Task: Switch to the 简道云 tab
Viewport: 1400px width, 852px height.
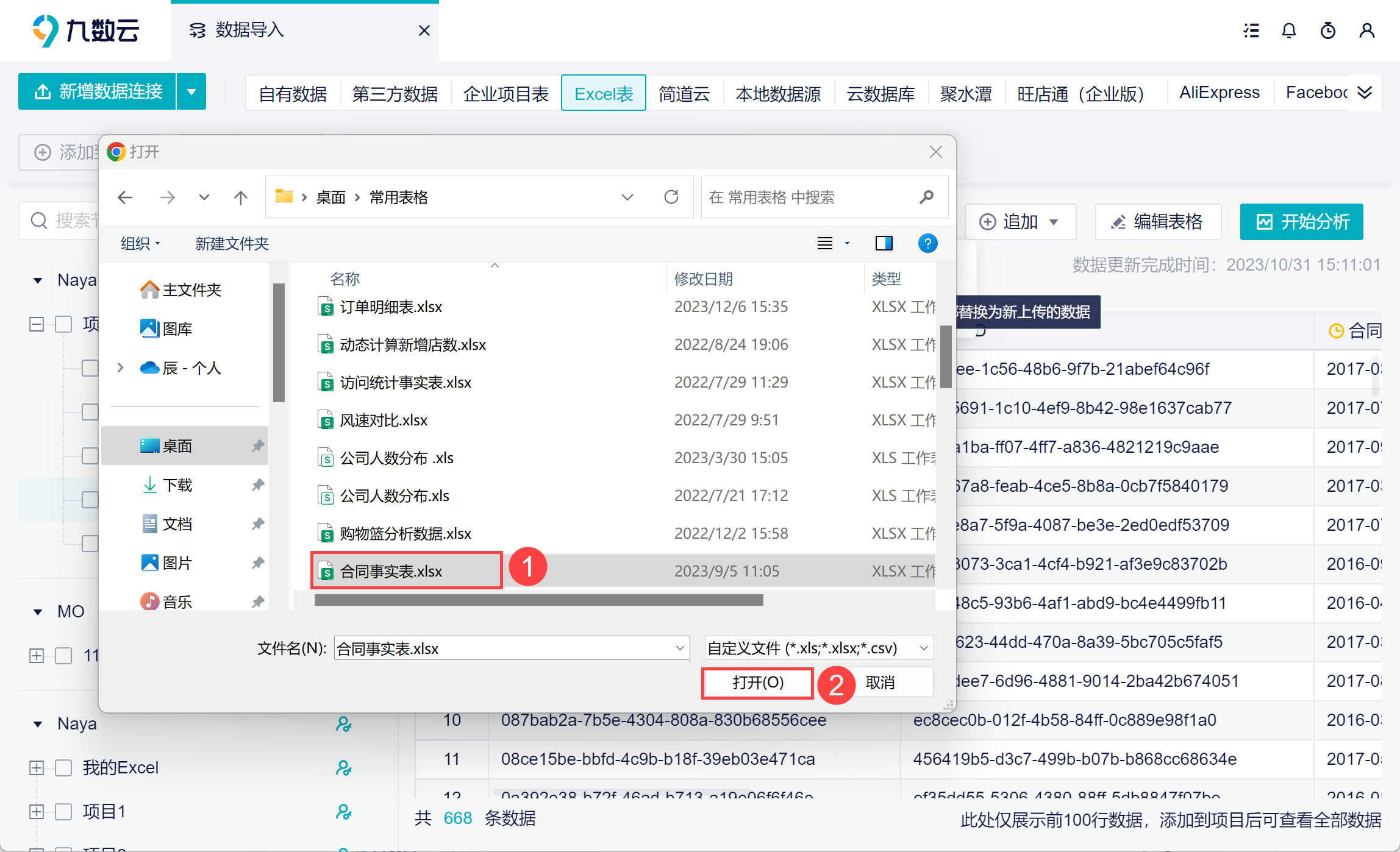Action: pyautogui.click(x=684, y=93)
